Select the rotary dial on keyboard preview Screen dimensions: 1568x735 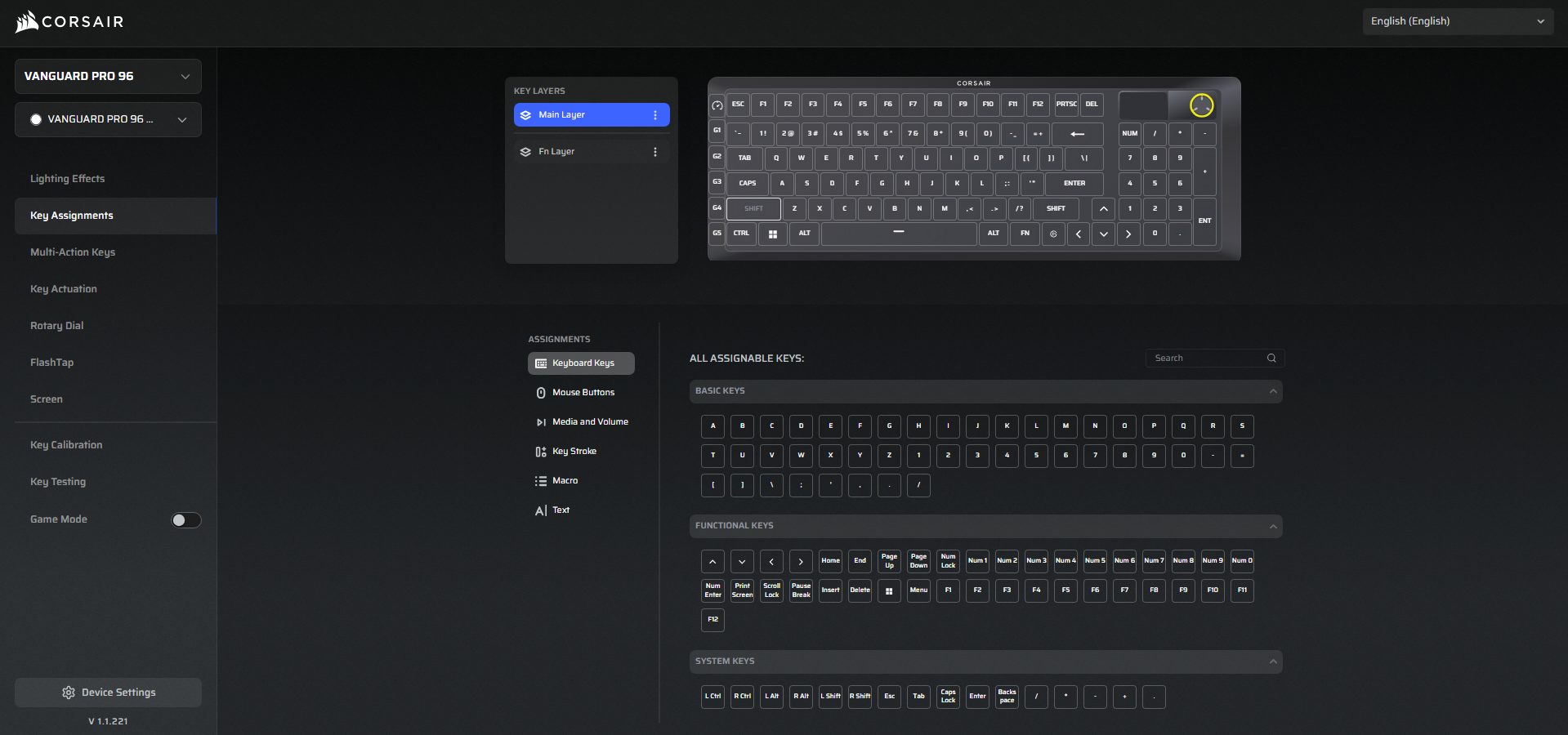pos(1201,105)
